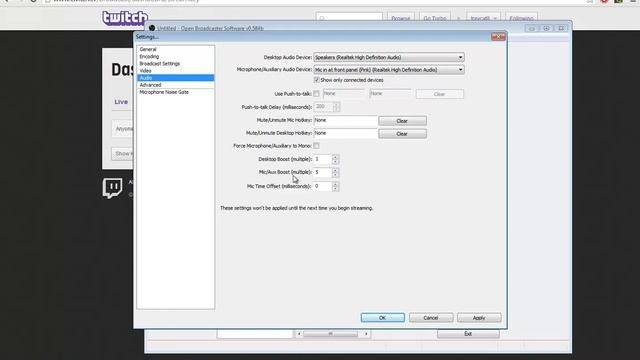Close the Settings dialog
Viewport: 640px width, 360px height.
click(498, 37)
